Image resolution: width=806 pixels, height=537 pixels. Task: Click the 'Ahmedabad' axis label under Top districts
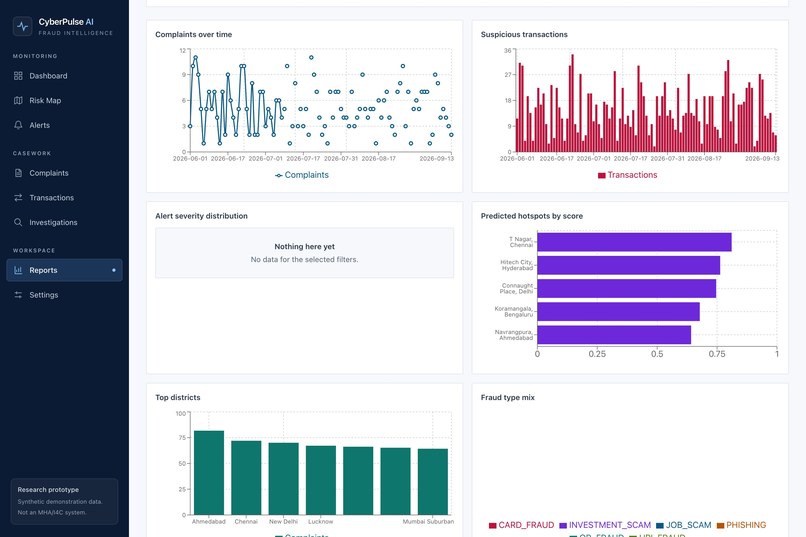(209, 522)
